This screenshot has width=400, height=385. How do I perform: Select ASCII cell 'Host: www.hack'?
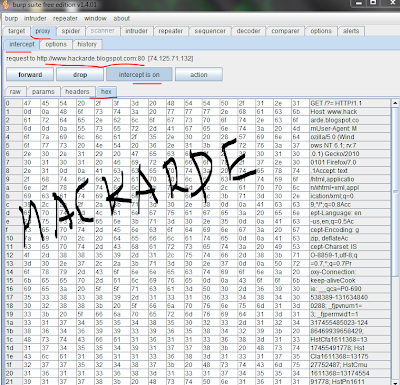click(349, 112)
